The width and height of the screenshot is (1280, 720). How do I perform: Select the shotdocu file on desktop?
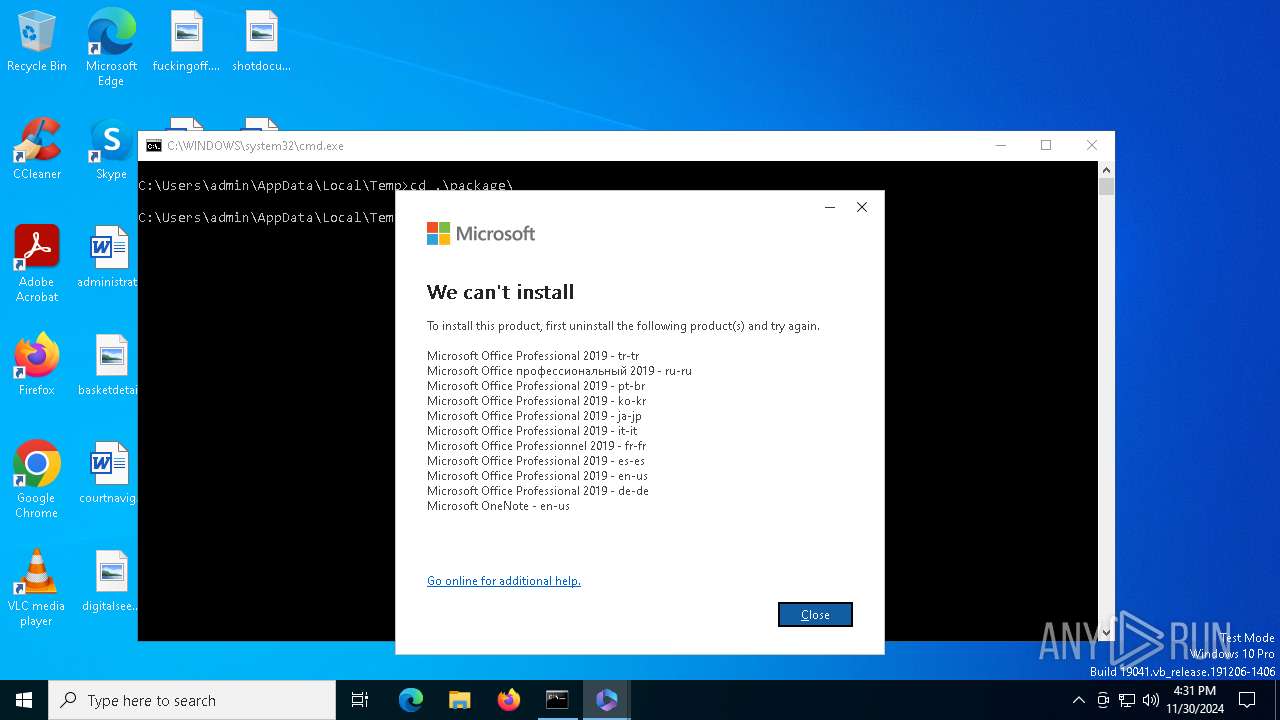pyautogui.click(x=261, y=41)
